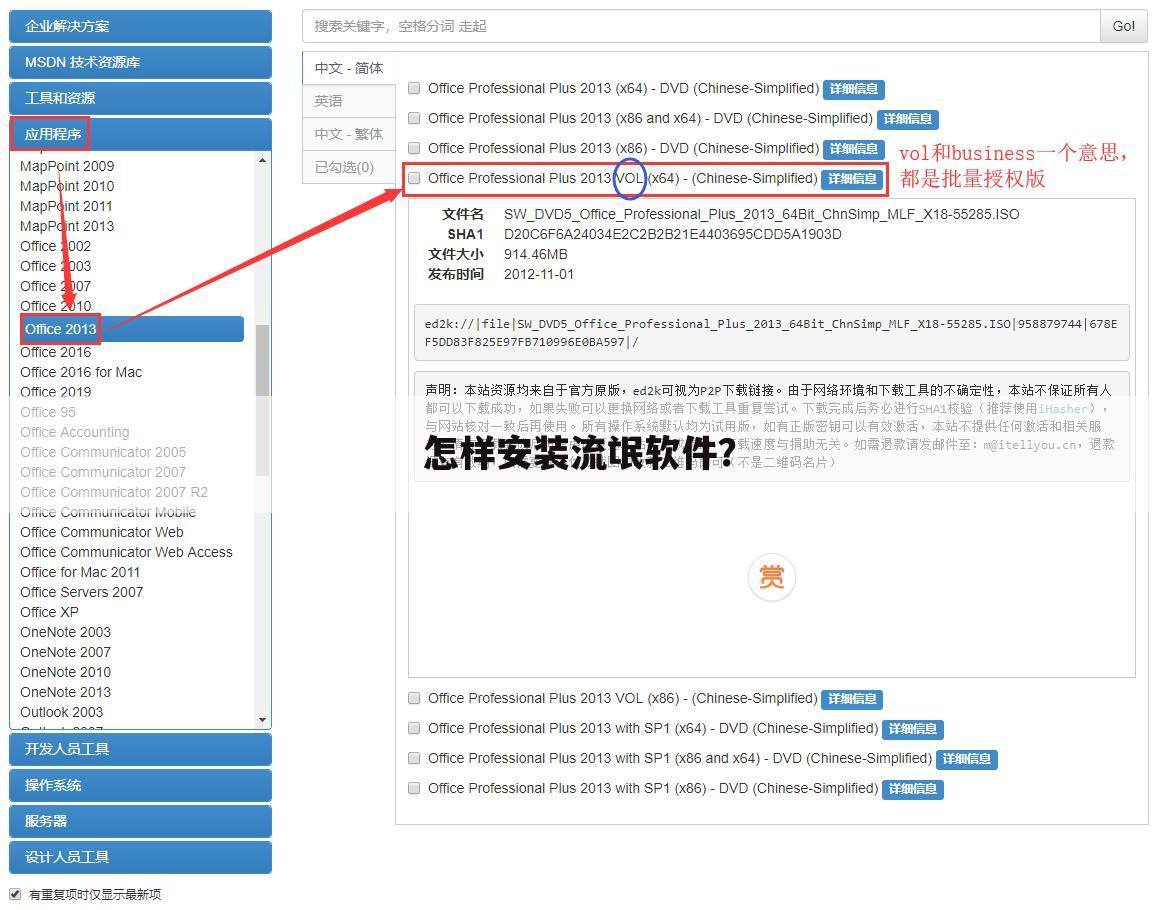Select Office 95 in the list

48,412
